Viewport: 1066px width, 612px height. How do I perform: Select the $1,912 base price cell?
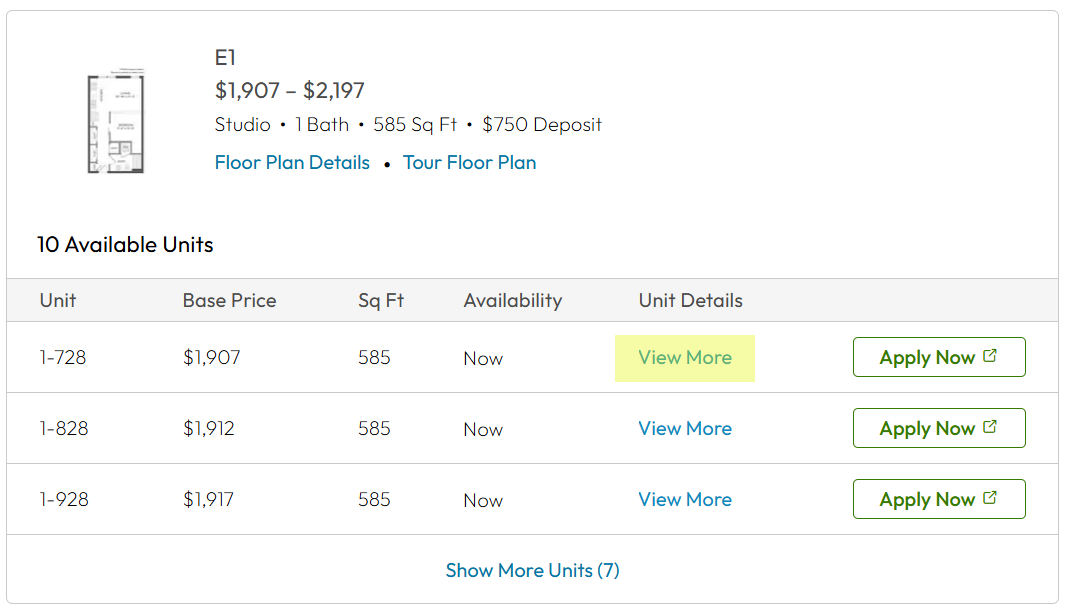click(x=209, y=428)
